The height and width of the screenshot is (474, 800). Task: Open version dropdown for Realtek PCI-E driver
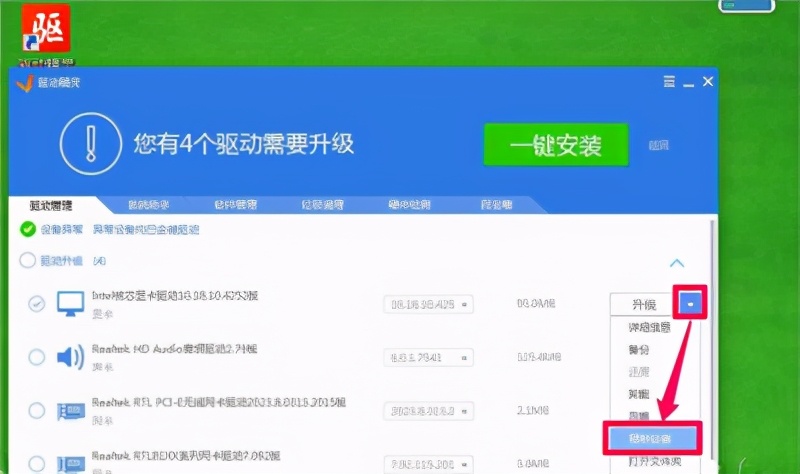[428, 411]
